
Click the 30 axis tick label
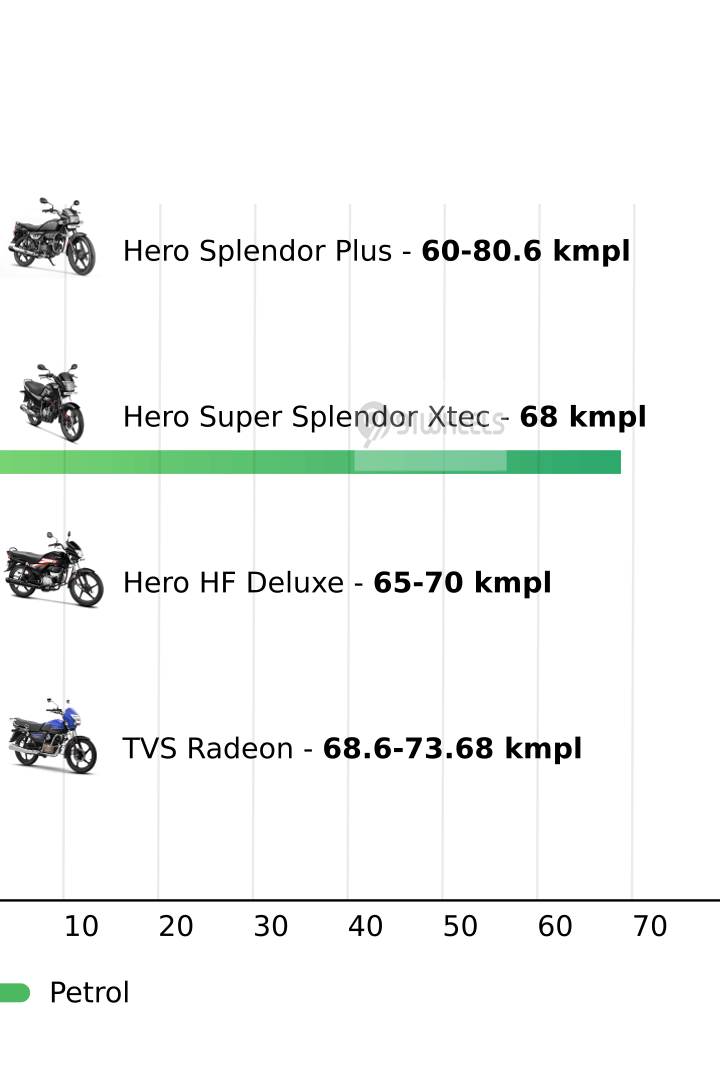pos(271,927)
